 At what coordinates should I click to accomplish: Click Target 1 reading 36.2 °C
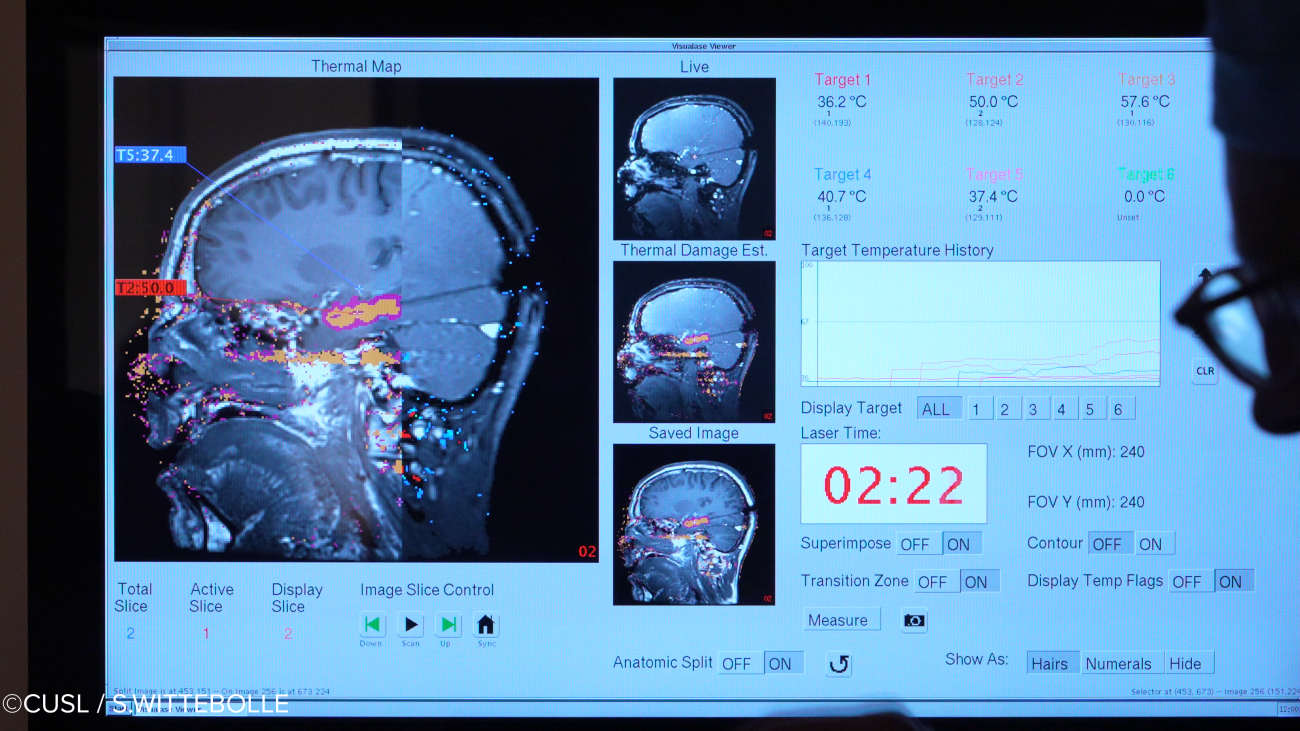pos(842,101)
